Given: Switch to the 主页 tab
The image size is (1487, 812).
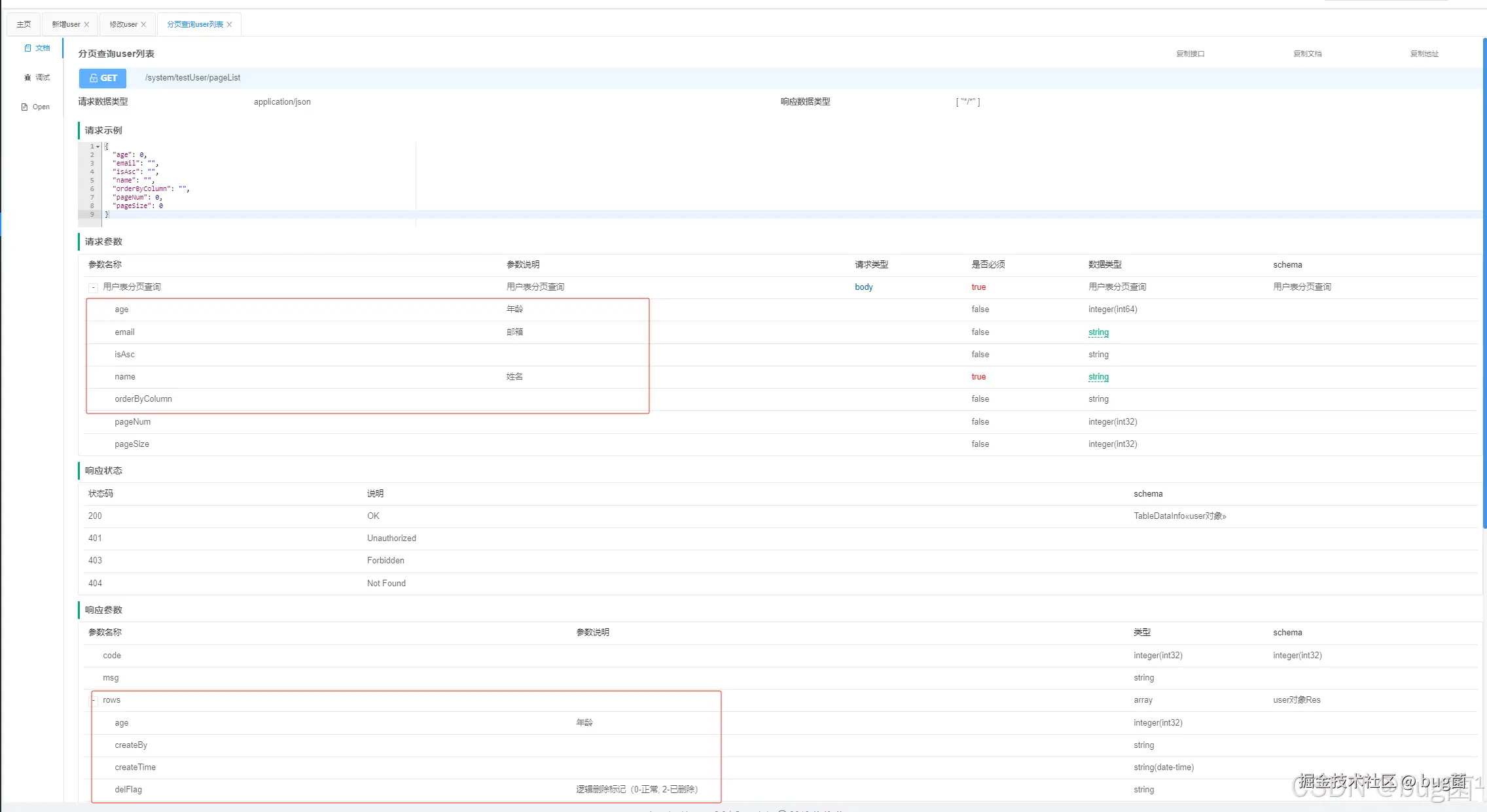Looking at the screenshot, I should click(x=24, y=24).
